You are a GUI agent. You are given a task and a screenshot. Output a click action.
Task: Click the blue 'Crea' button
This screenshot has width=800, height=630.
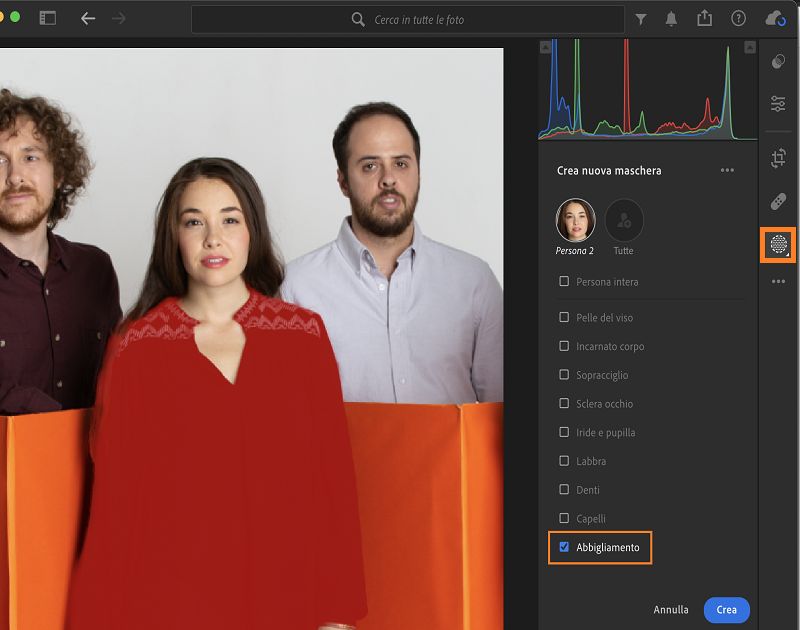[x=727, y=610]
